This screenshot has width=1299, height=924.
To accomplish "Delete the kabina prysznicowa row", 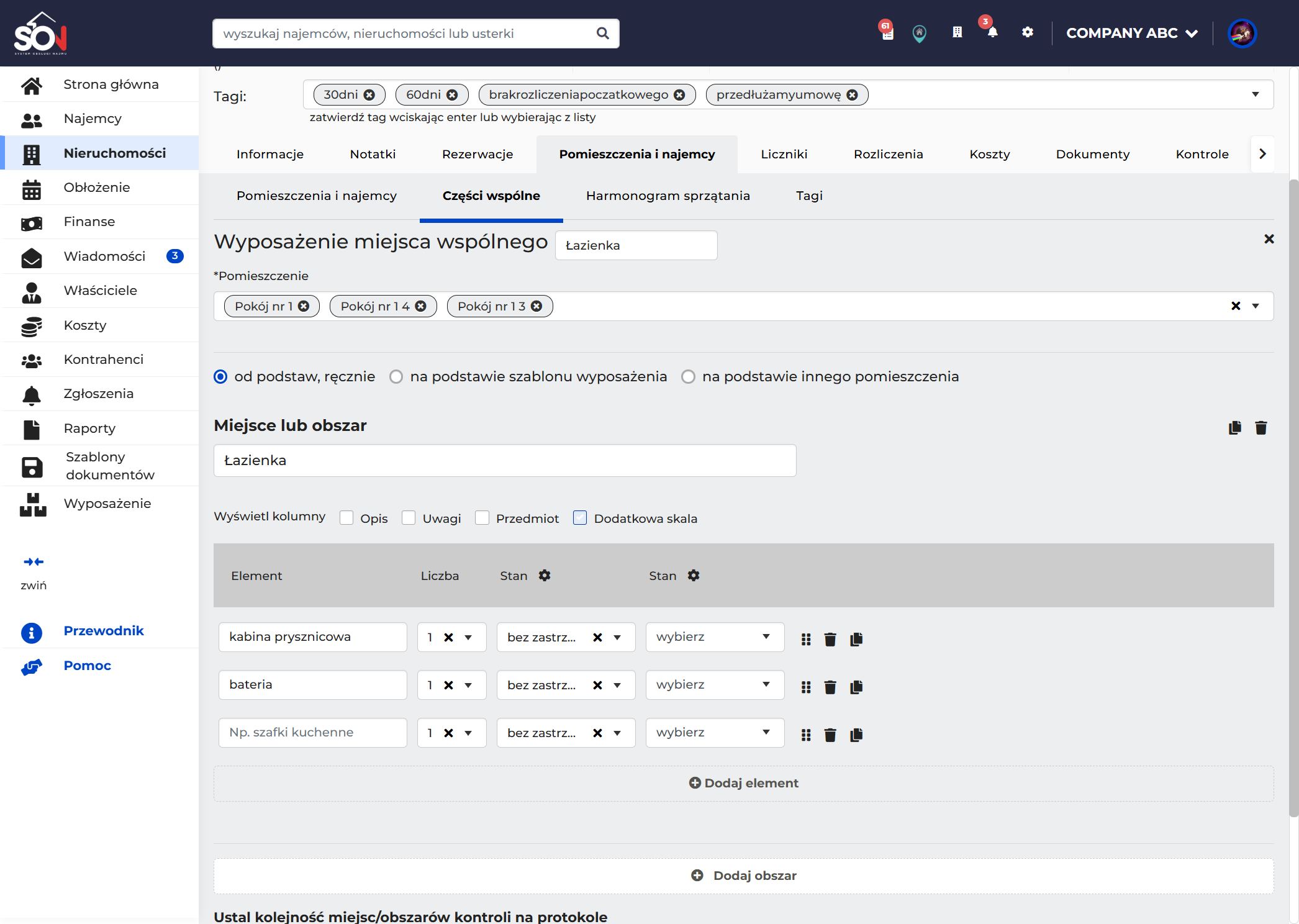I will coord(830,639).
